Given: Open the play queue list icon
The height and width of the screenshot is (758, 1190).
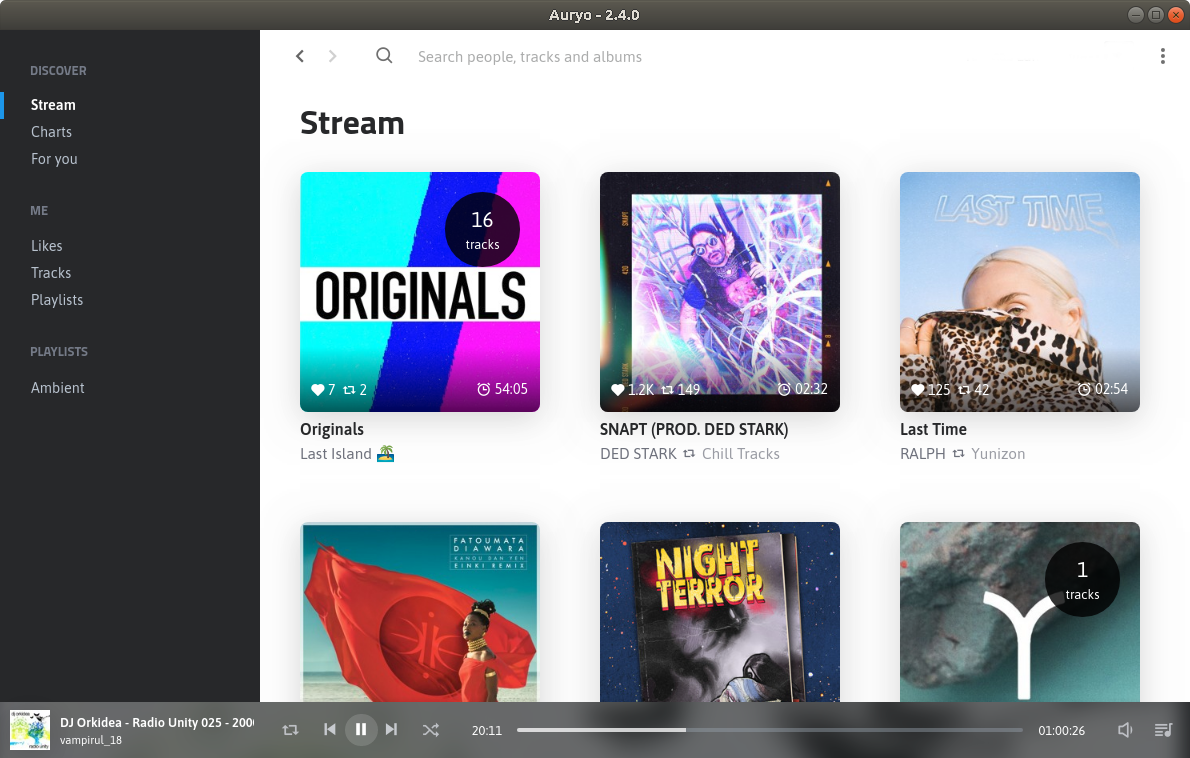Looking at the screenshot, I should tap(1163, 730).
